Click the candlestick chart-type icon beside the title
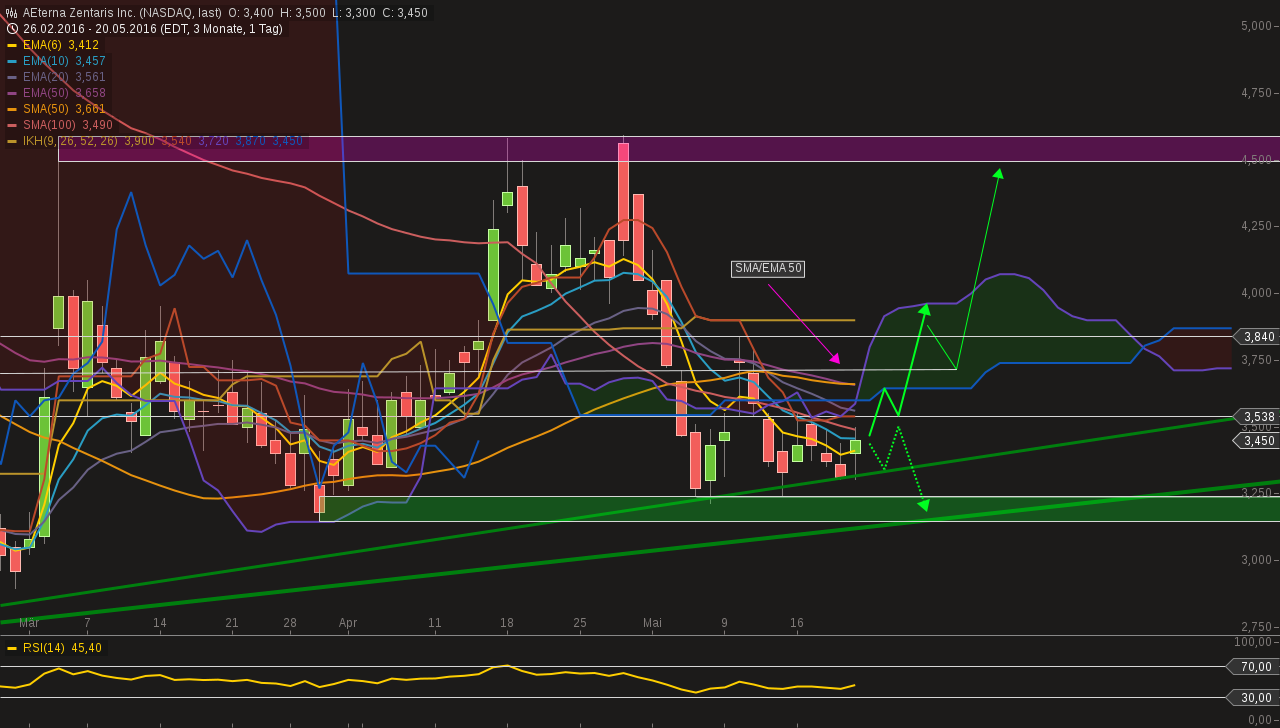The height and width of the screenshot is (728, 1280). 12,13
